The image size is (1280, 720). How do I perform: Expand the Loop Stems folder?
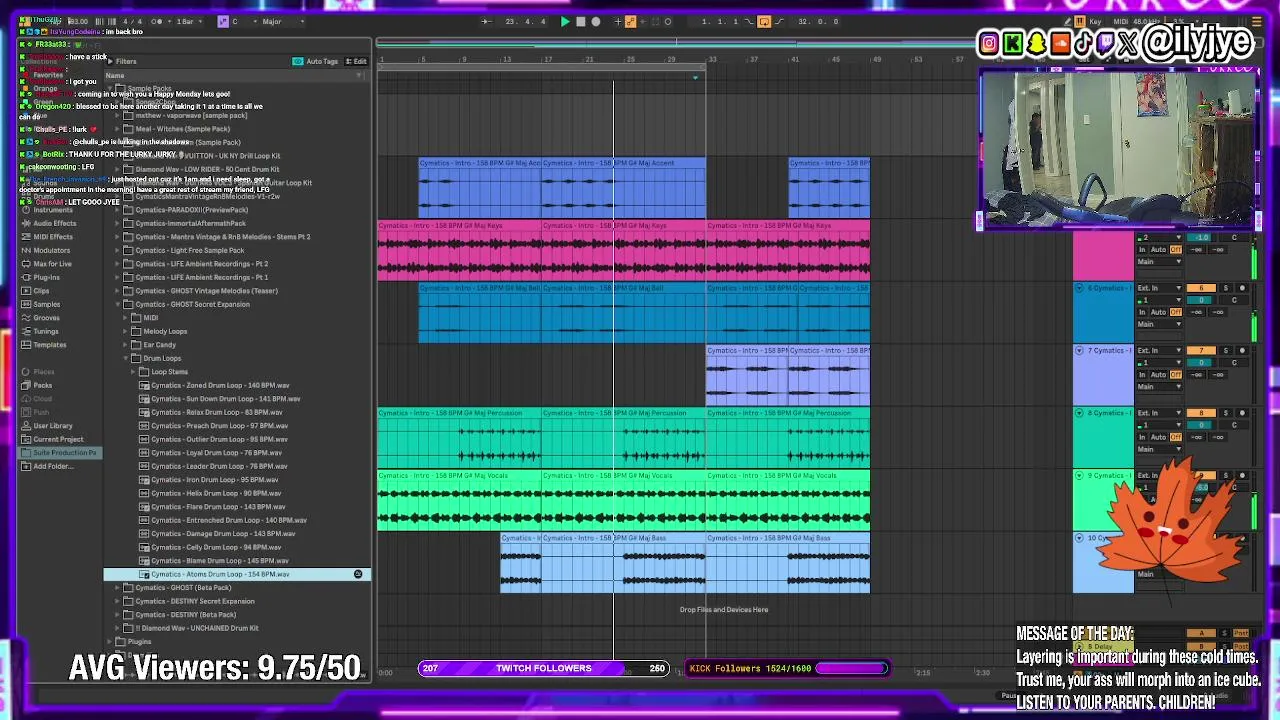pos(133,372)
